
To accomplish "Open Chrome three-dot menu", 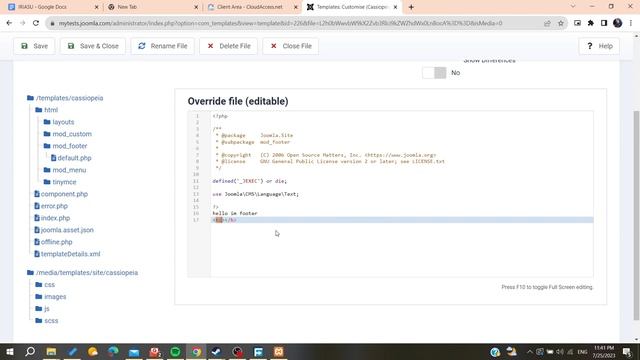I will tap(631, 23).
